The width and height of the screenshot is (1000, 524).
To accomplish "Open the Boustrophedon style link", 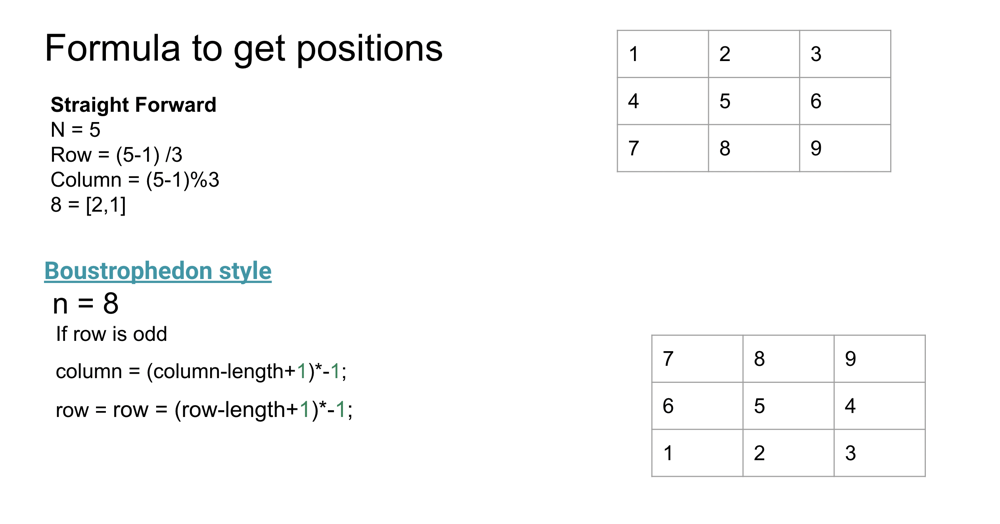I will point(158,271).
